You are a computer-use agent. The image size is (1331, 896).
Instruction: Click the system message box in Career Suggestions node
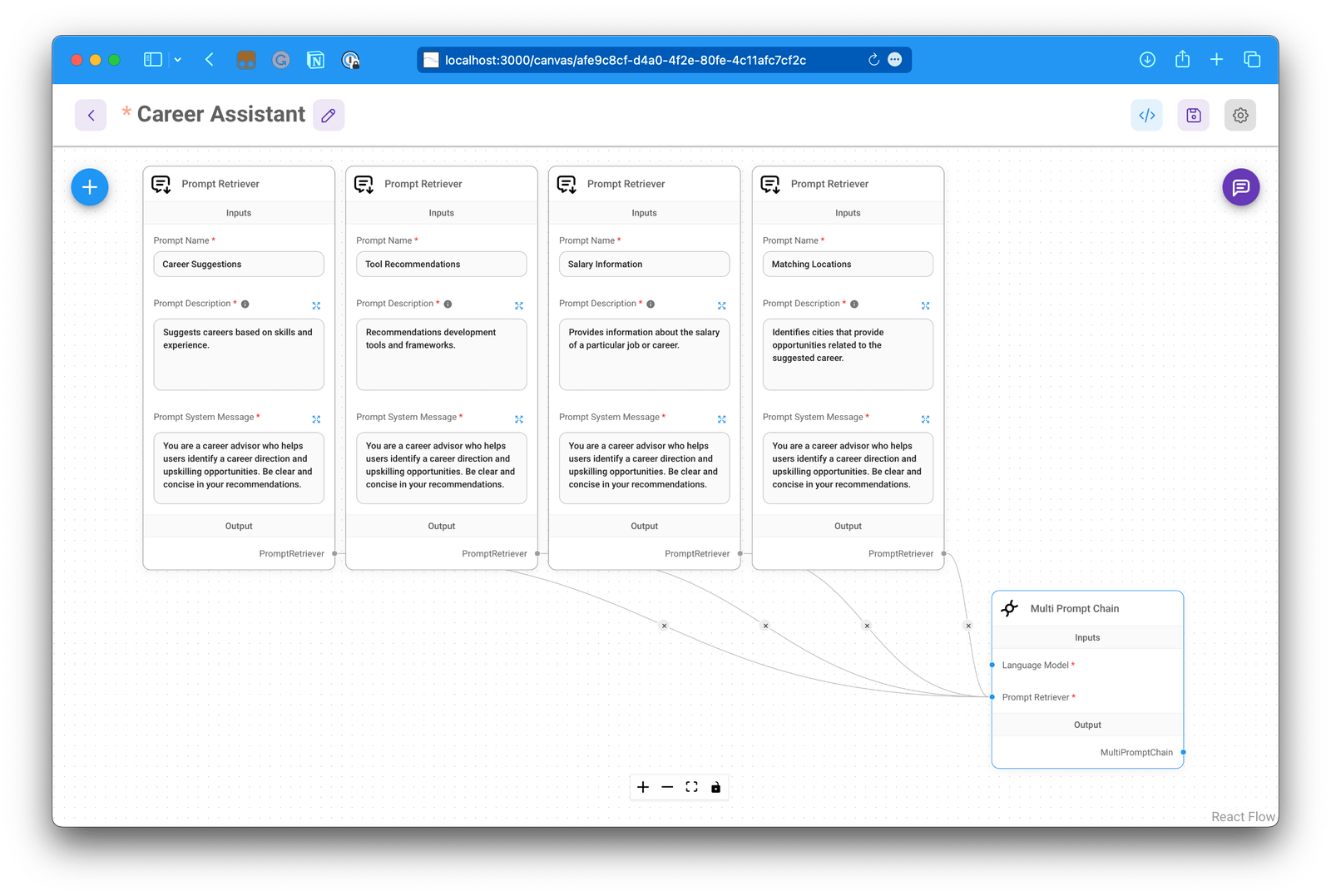239,468
